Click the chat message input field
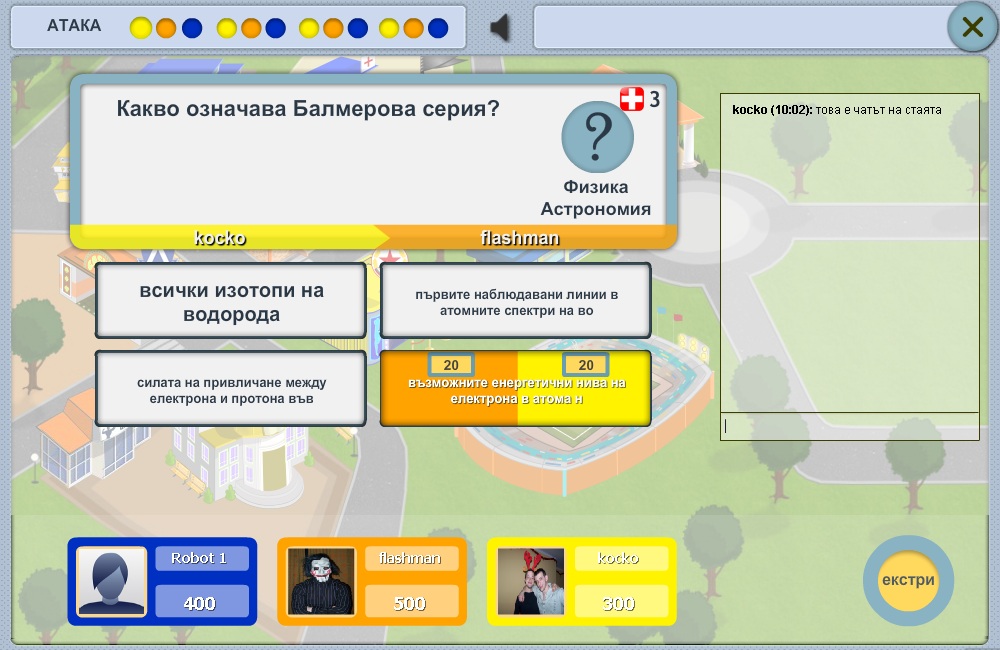 point(848,426)
